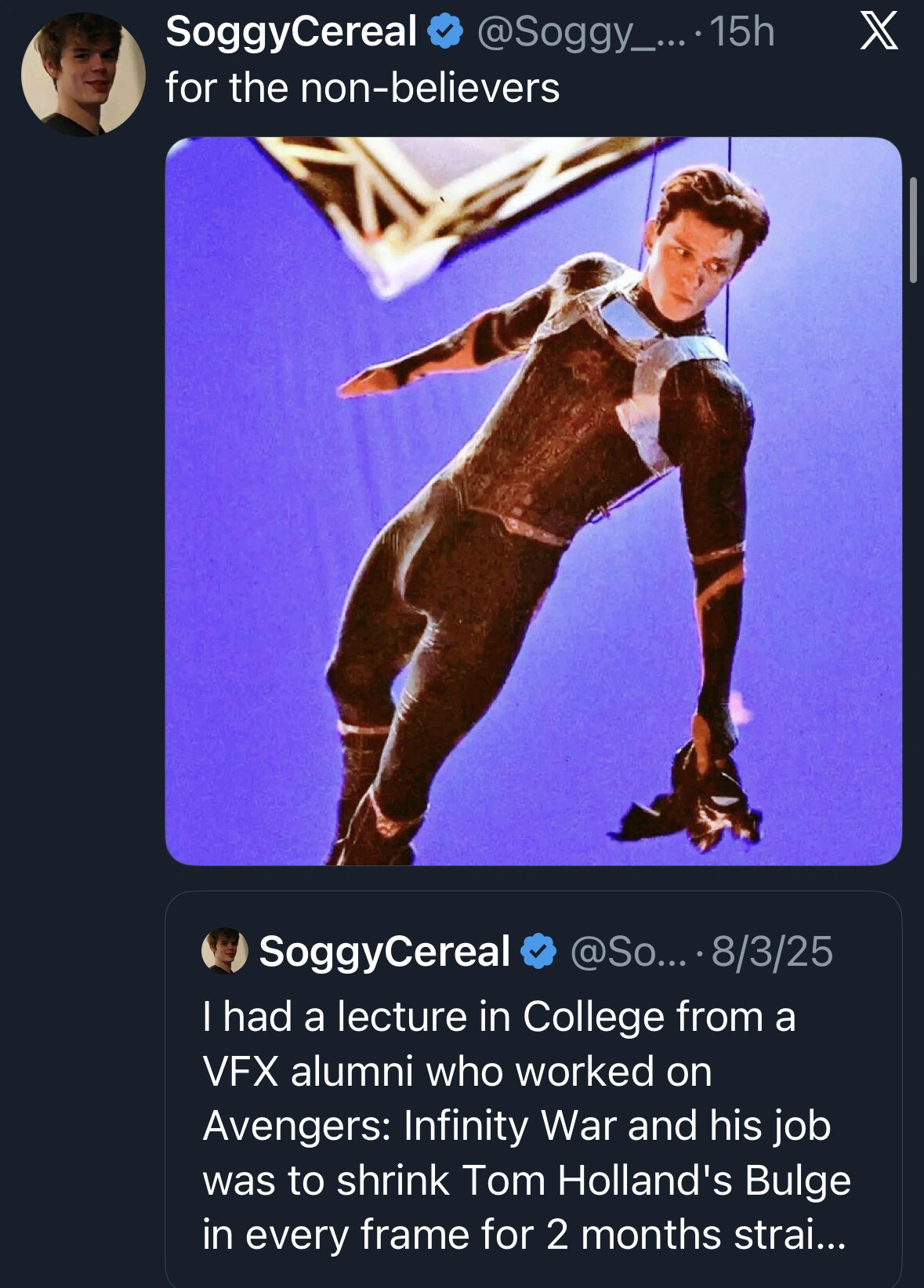Viewport: 924px width, 1288px height.
Task: Open the SoggyCereal name in the quoted tweet
Action: [x=384, y=952]
